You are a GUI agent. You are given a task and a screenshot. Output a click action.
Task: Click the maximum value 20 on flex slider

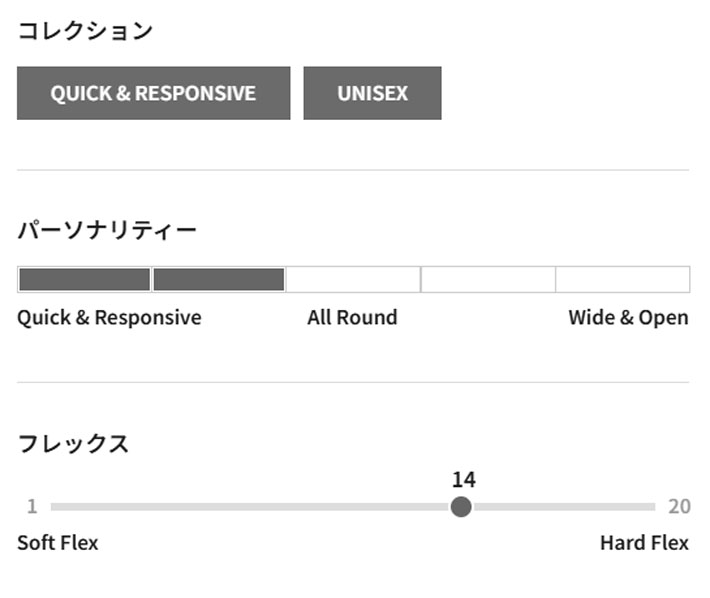679,507
